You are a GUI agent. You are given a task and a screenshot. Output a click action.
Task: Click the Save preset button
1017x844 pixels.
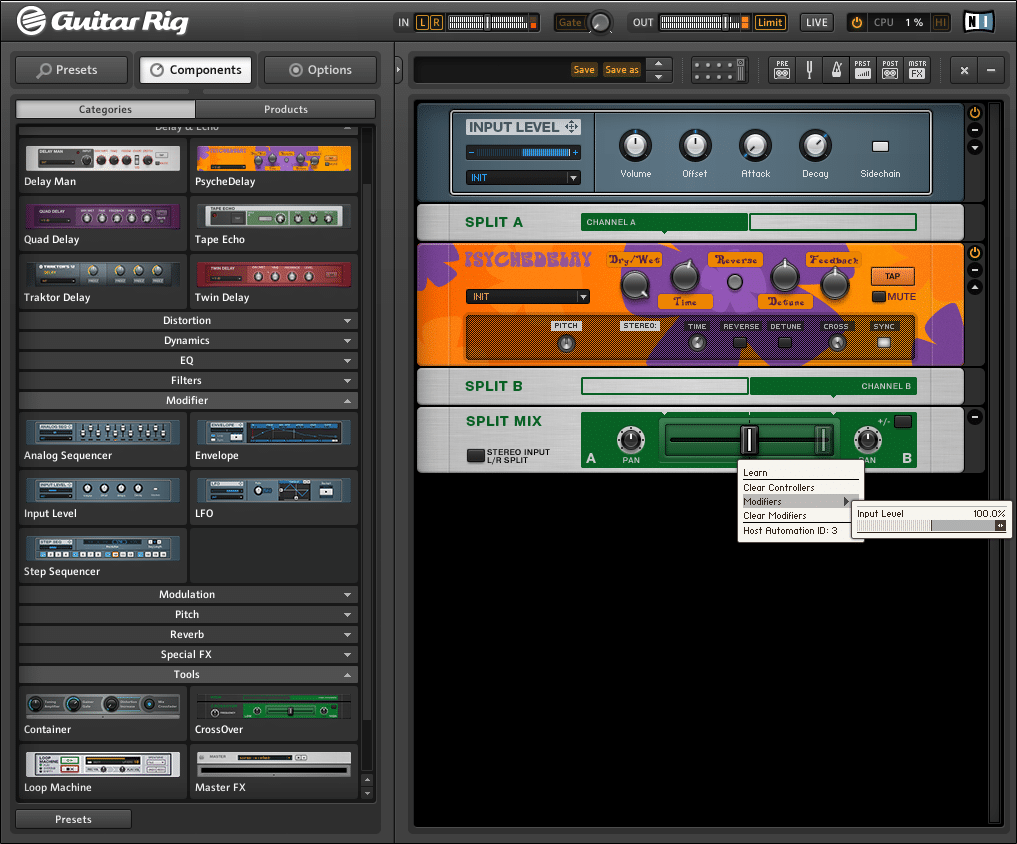[584, 69]
